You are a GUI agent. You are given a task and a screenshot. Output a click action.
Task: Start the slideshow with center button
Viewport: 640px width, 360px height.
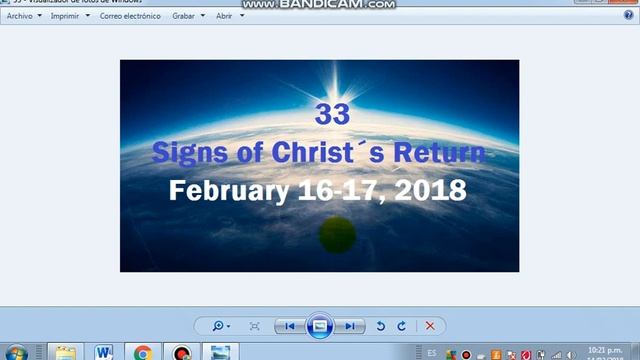(x=320, y=326)
